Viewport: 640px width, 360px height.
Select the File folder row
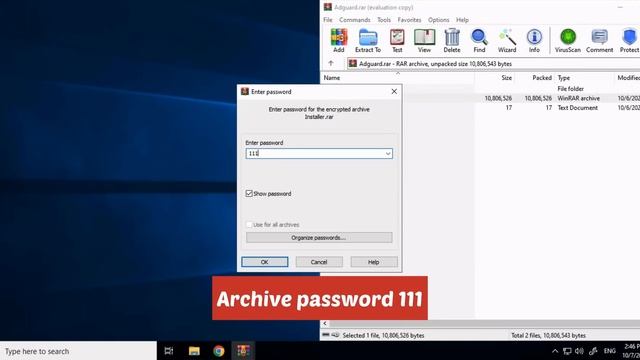[x=521, y=89]
